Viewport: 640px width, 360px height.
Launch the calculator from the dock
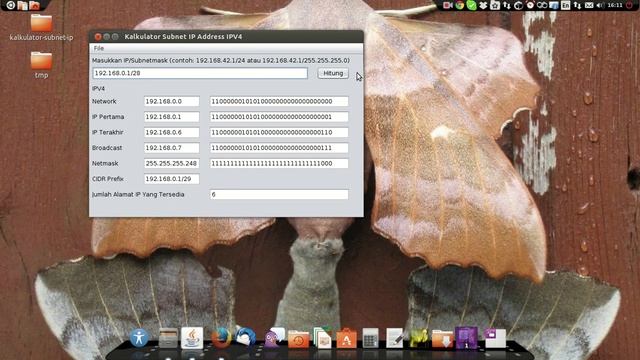click(371, 338)
